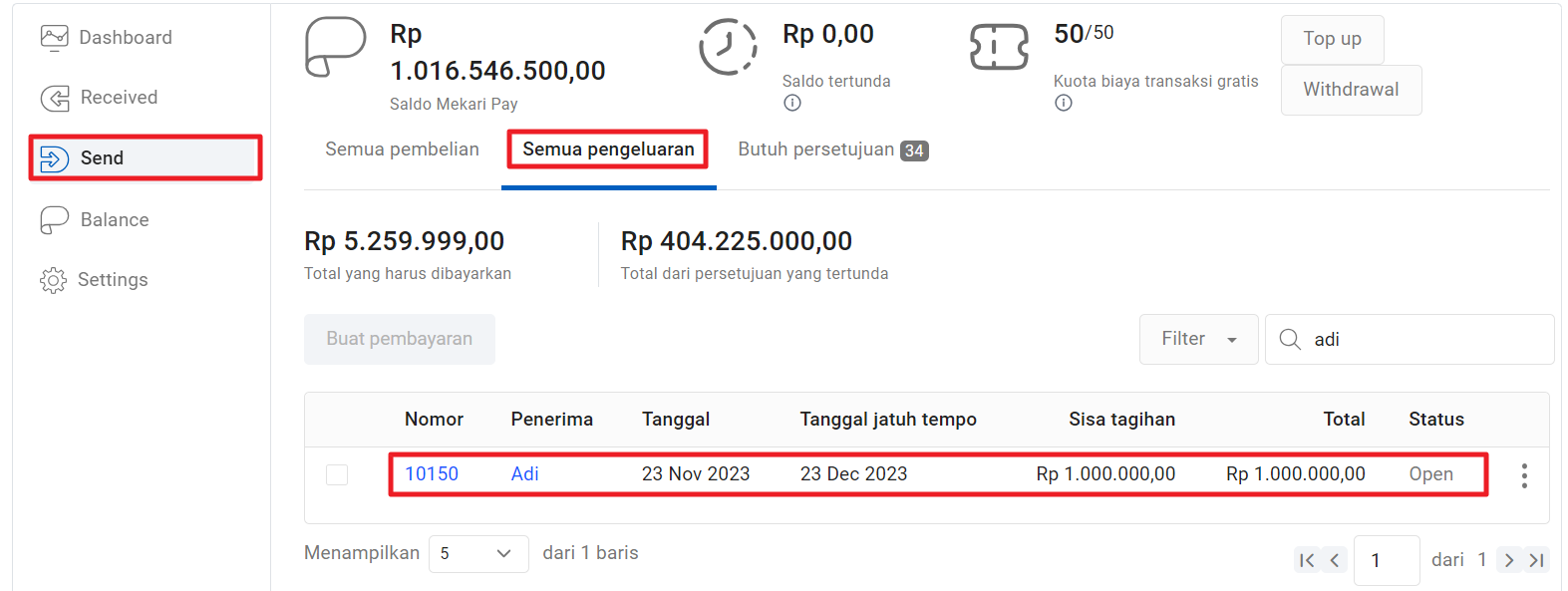Screen dimensions: 1568x591
Task: Open Settings via the gear icon
Action: tap(53, 280)
